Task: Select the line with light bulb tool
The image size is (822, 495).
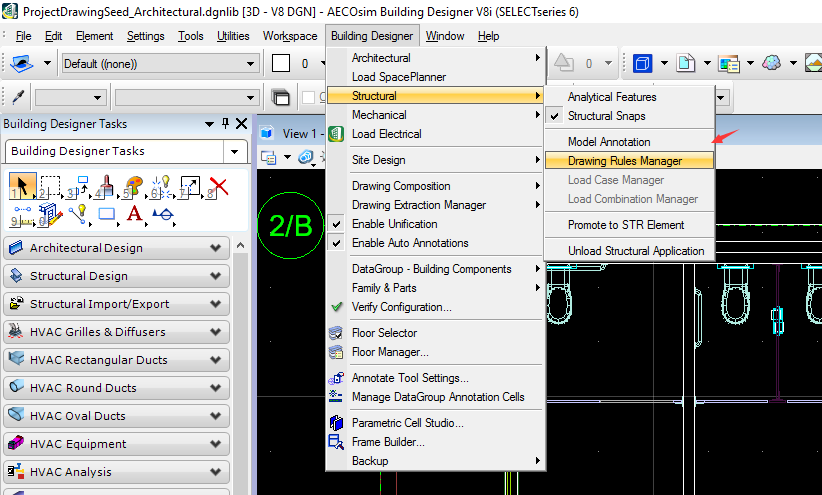Action: click(79, 214)
